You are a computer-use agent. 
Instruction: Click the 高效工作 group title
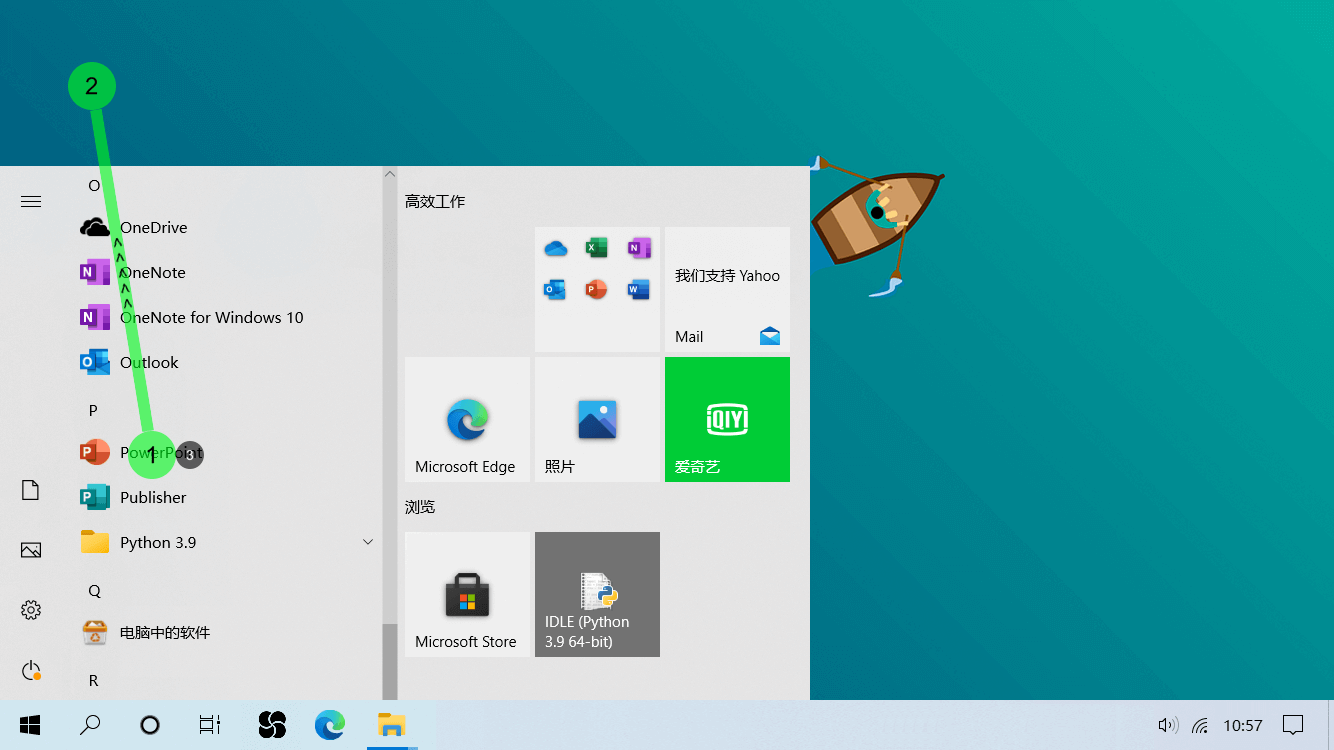point(435,201)
